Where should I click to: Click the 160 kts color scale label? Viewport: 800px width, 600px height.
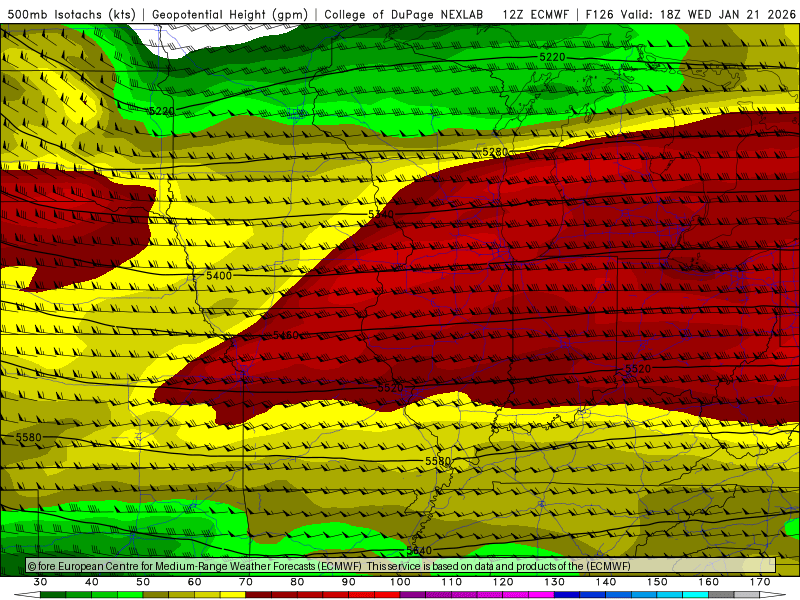(709, 582)
